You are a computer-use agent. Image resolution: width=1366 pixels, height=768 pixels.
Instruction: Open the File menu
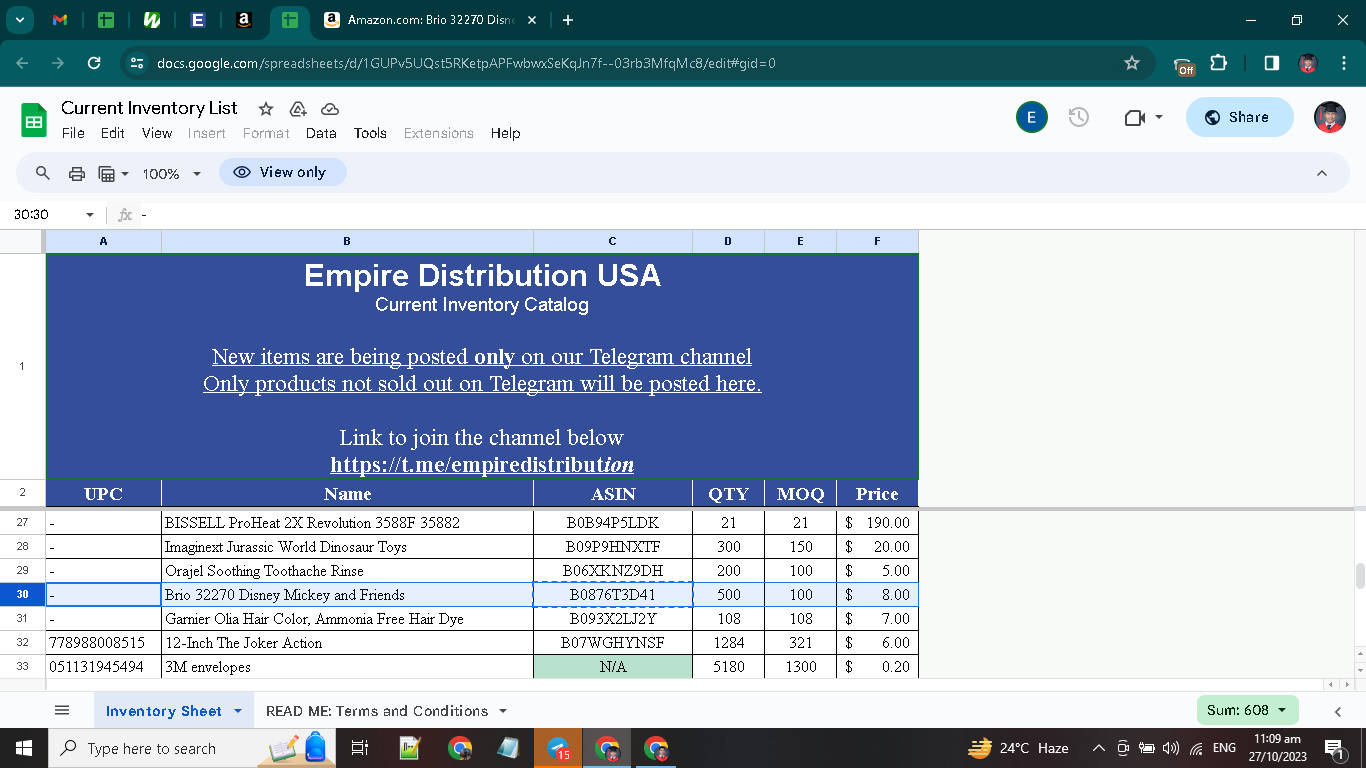tap(73, 133)
